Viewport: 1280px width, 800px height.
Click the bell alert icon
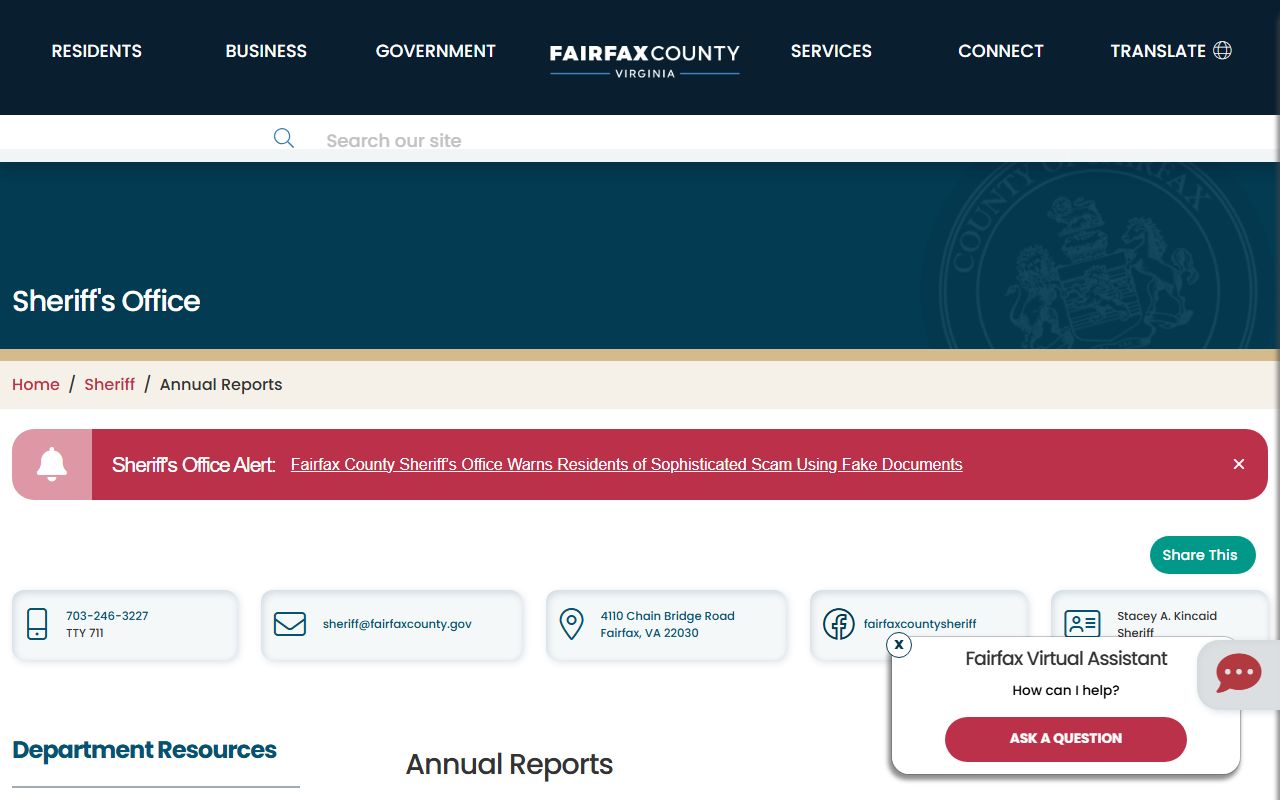pos(52,464)
